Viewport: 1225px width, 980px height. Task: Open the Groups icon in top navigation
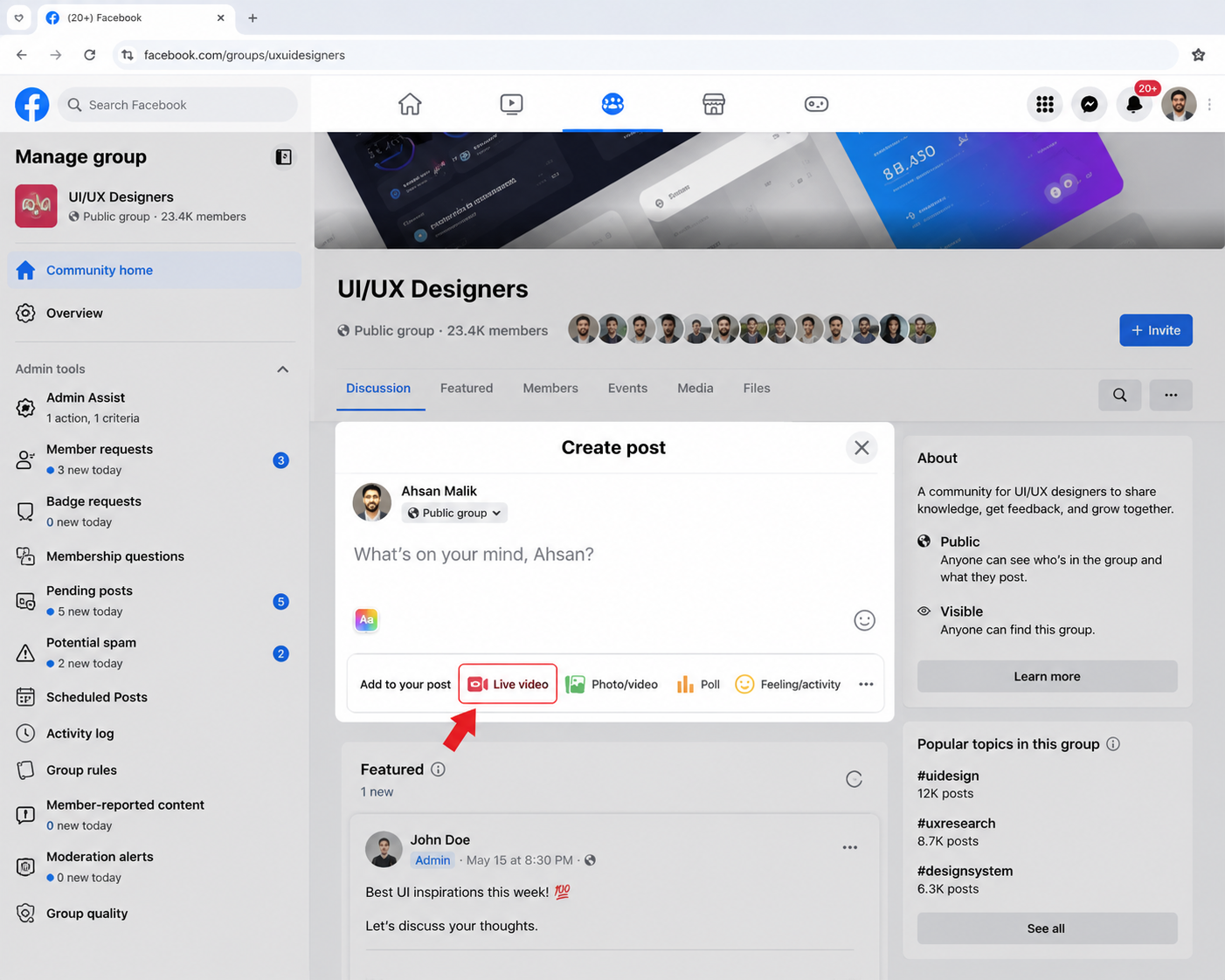click(x=612, y=104)
